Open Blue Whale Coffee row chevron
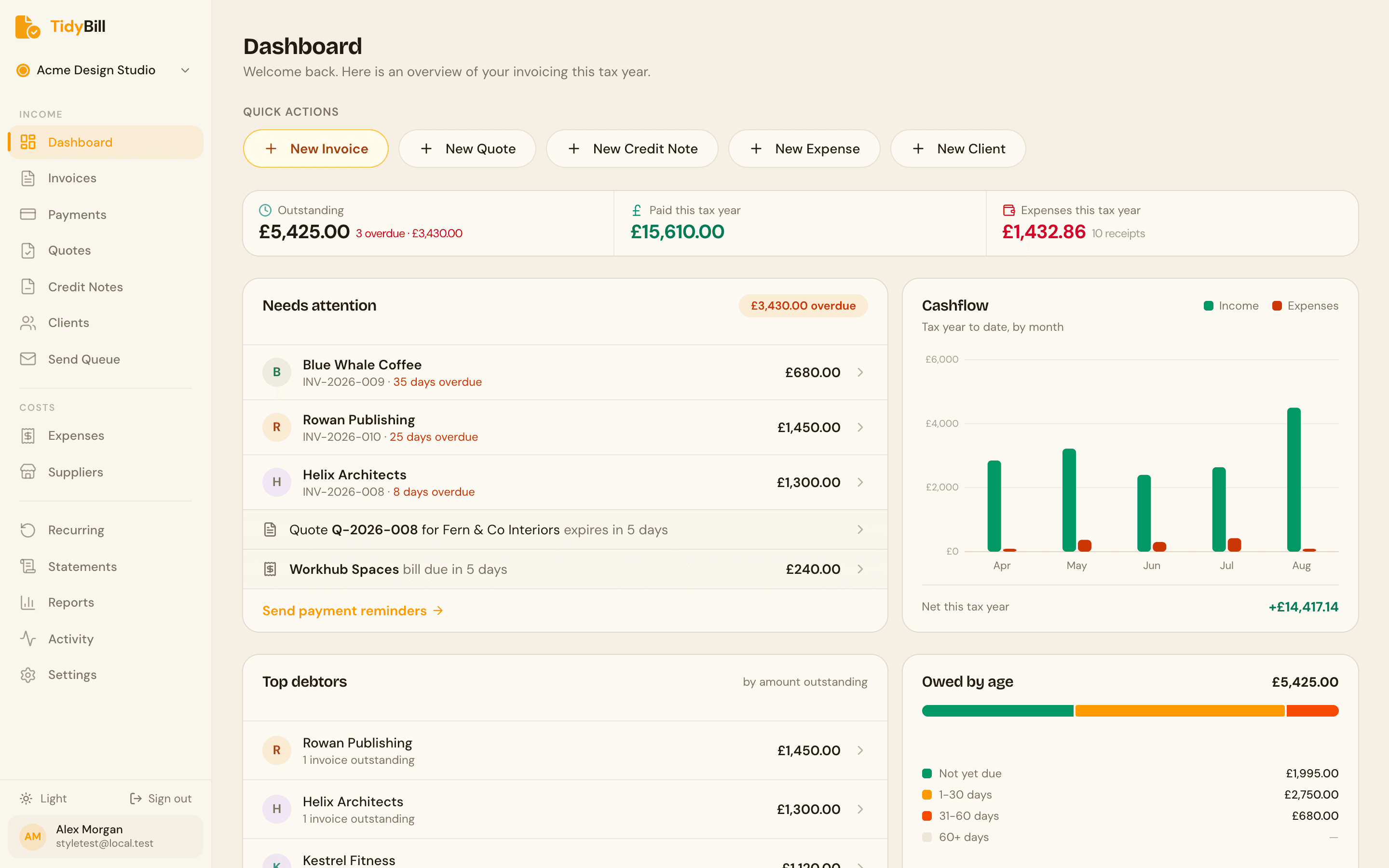Viewport: 1389px width, 868px height. click(x=860, y=373)
